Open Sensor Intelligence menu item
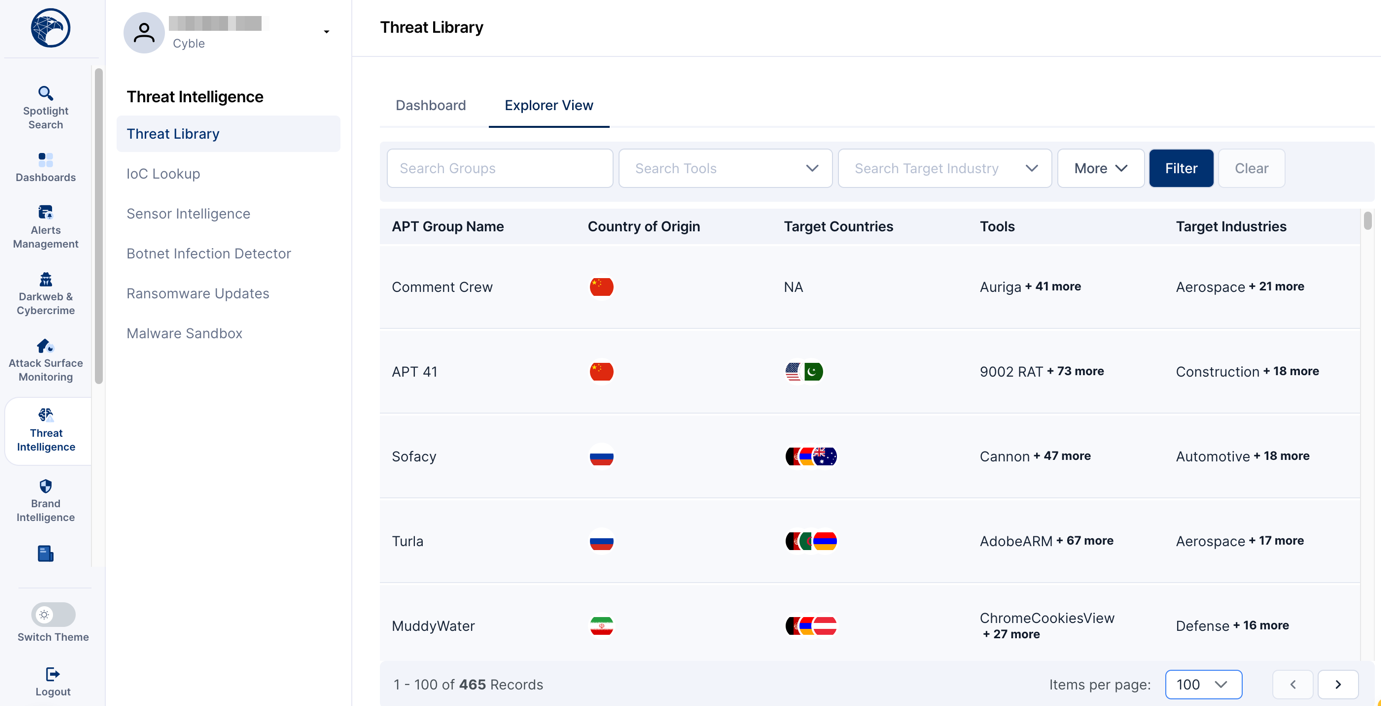Screen dimensions: 1381x706 188,214
